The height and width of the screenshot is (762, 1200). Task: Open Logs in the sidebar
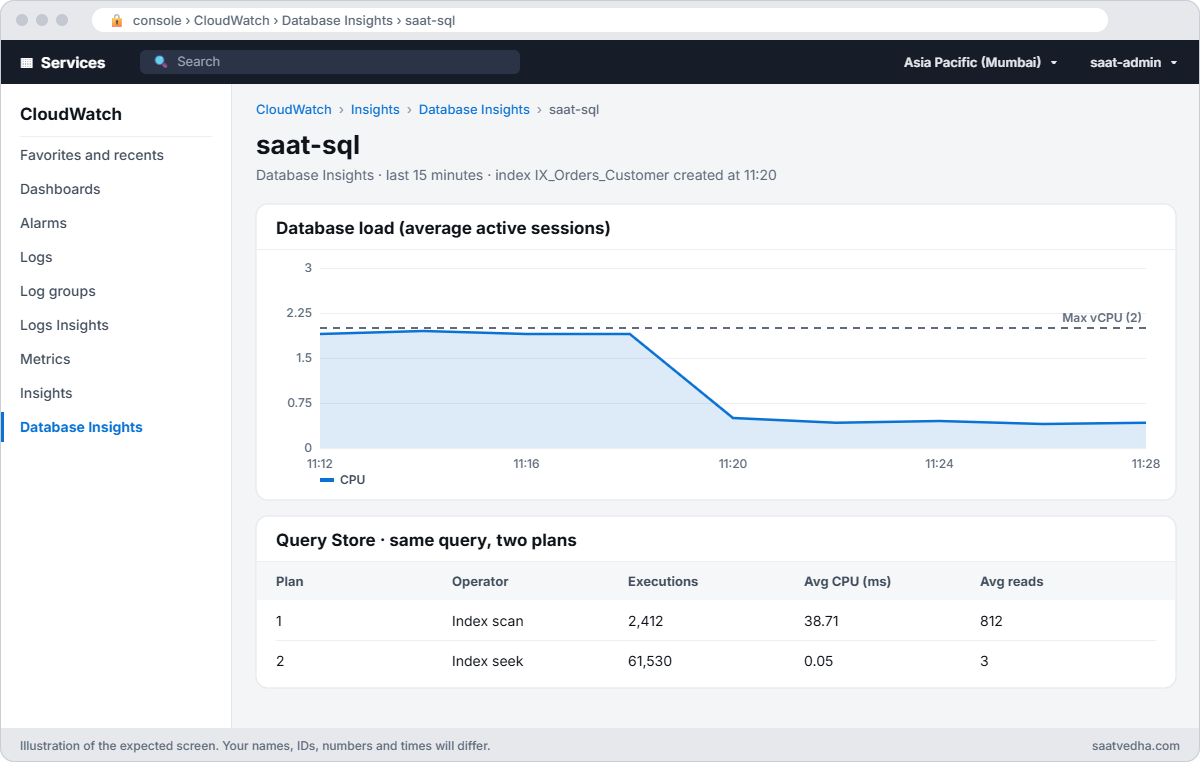pyautogui.click(x=36, y=257)
